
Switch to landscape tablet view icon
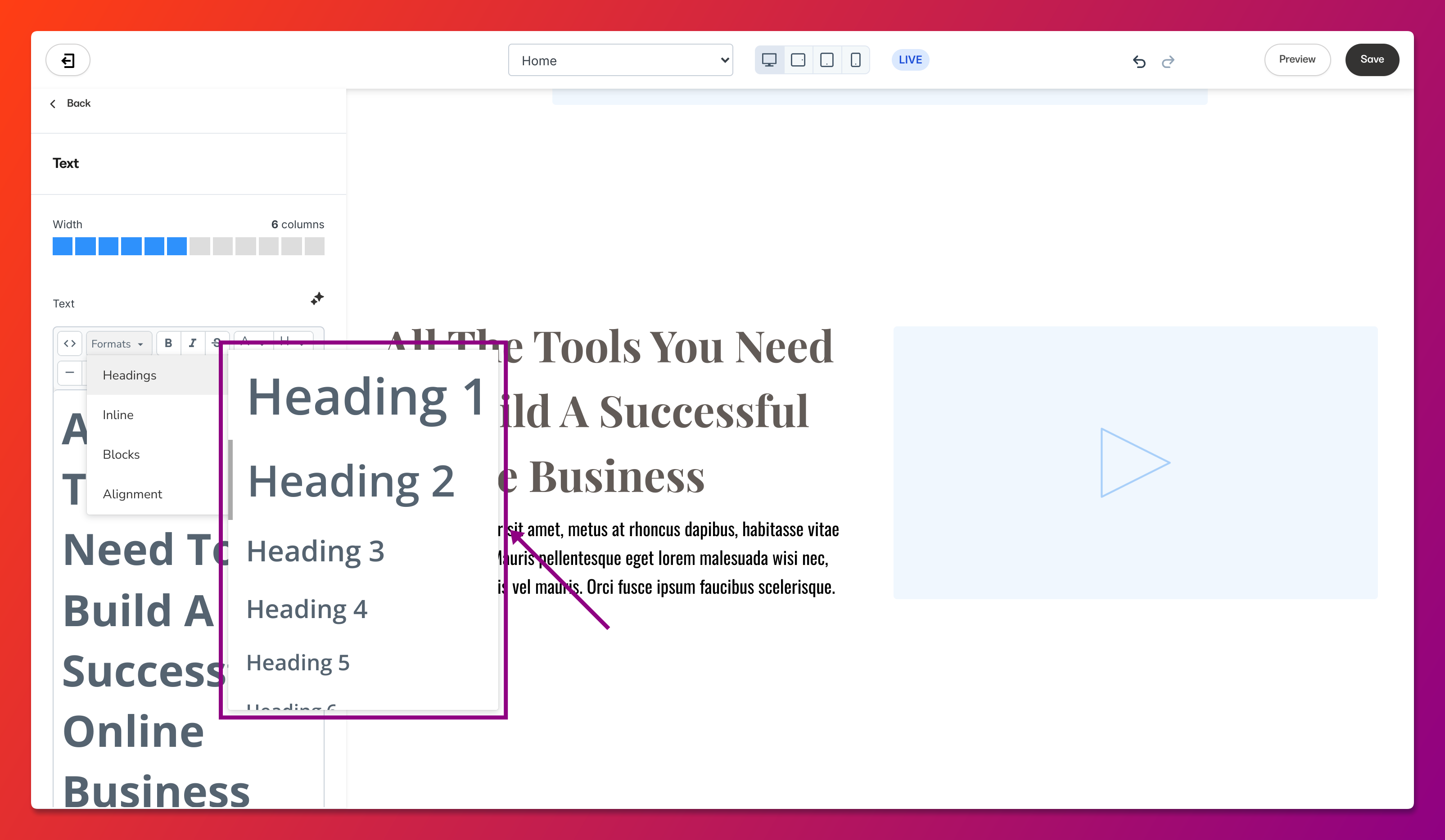click(x=798, y=60)
